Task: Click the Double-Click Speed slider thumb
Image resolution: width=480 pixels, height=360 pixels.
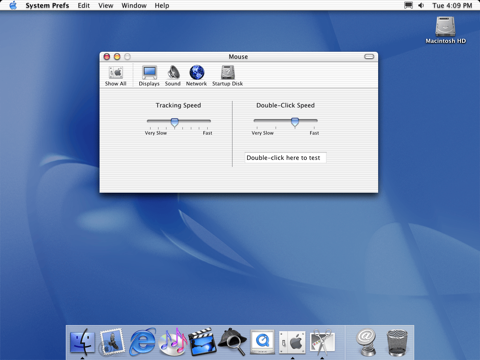Action: point(295,122)
